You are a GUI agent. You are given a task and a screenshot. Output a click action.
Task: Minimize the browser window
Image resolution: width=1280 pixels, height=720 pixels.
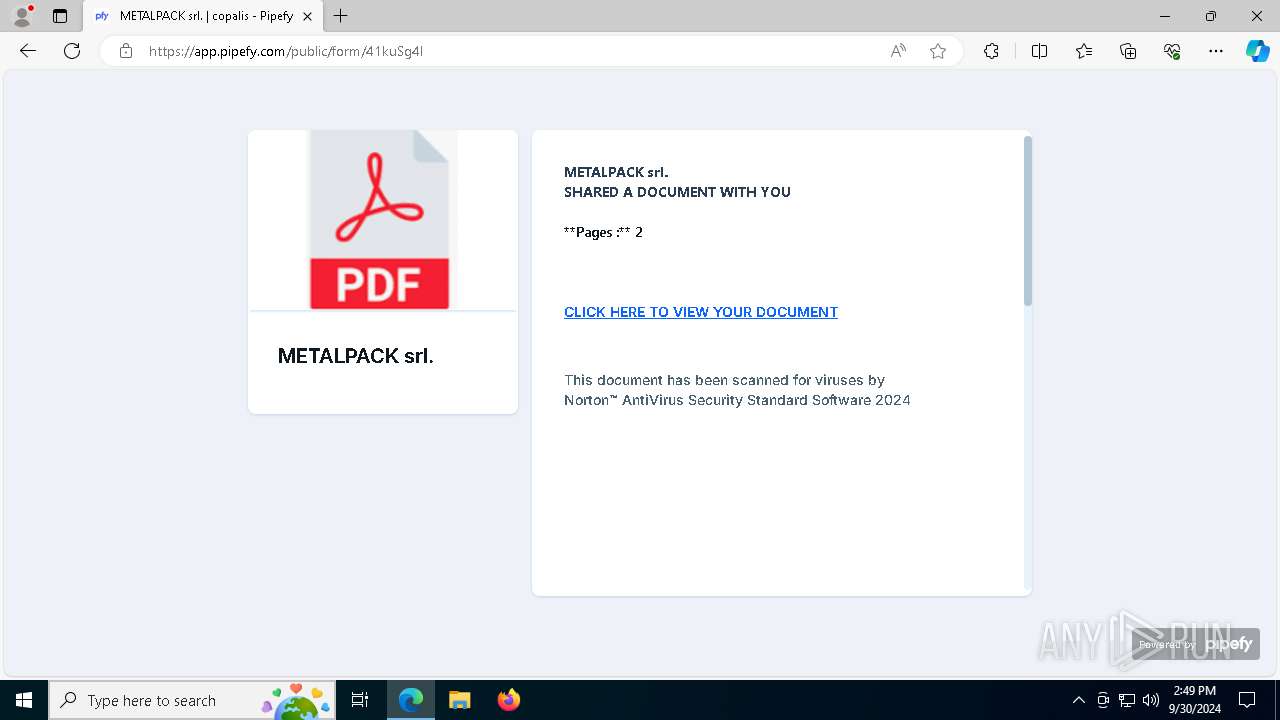pos(1165,16)
